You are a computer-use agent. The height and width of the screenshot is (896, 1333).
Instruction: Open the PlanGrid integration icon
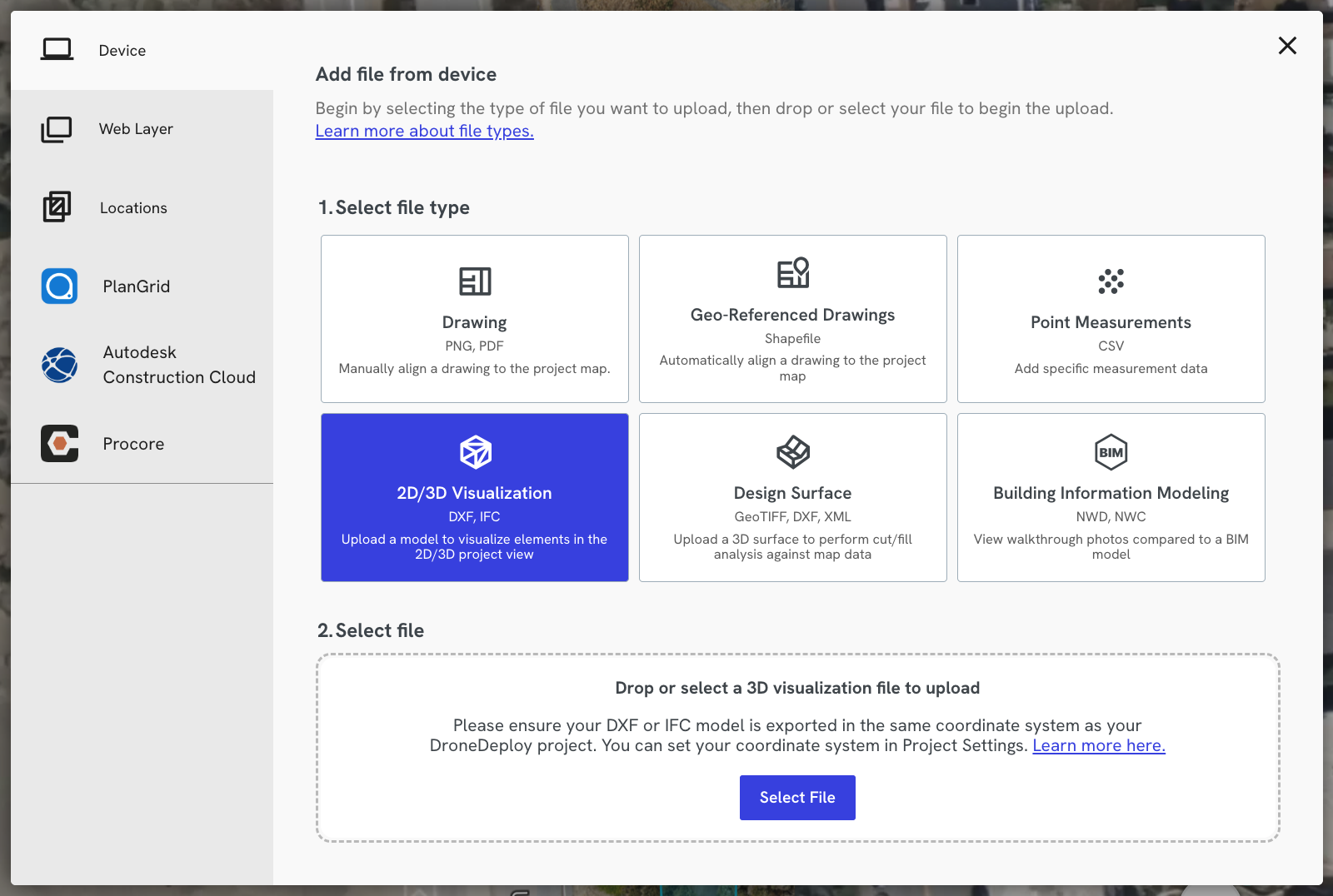(x=58, y=286)
